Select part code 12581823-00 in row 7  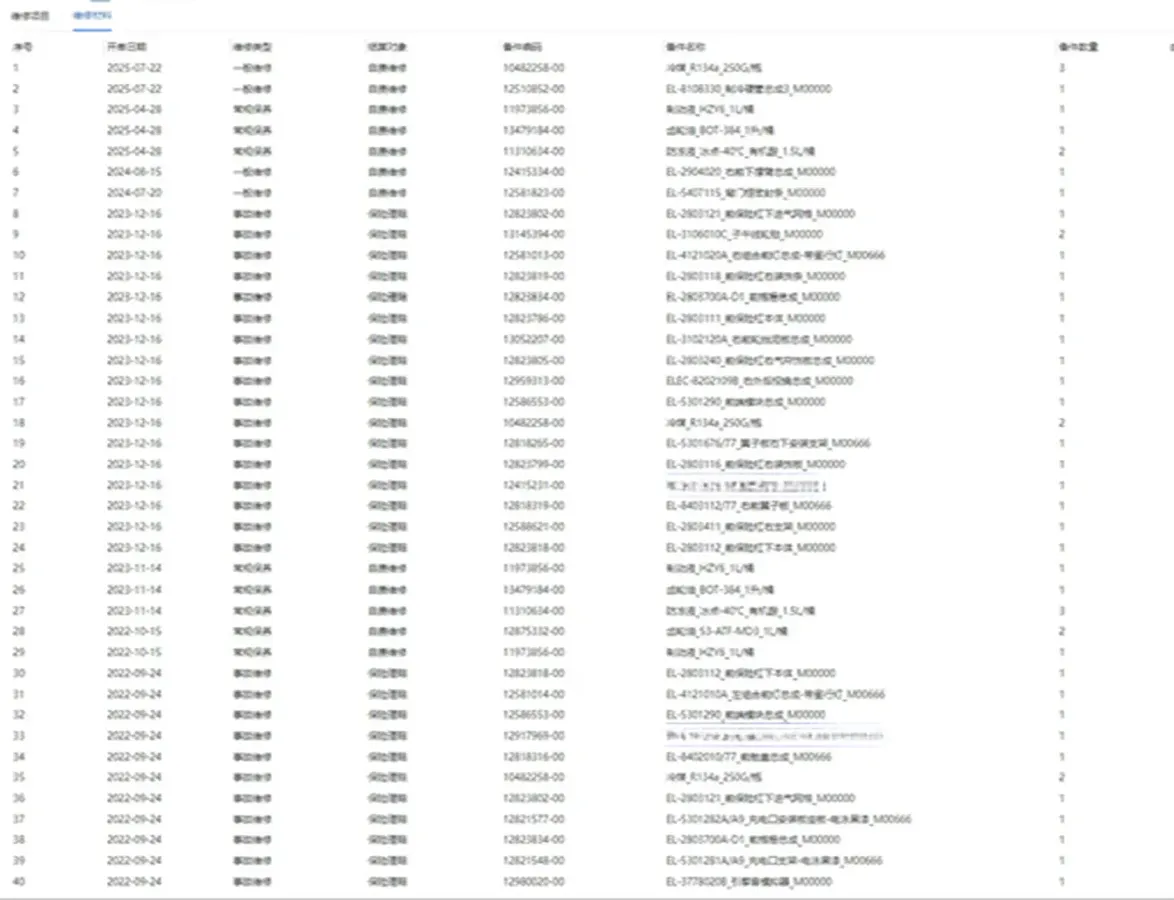533,193
